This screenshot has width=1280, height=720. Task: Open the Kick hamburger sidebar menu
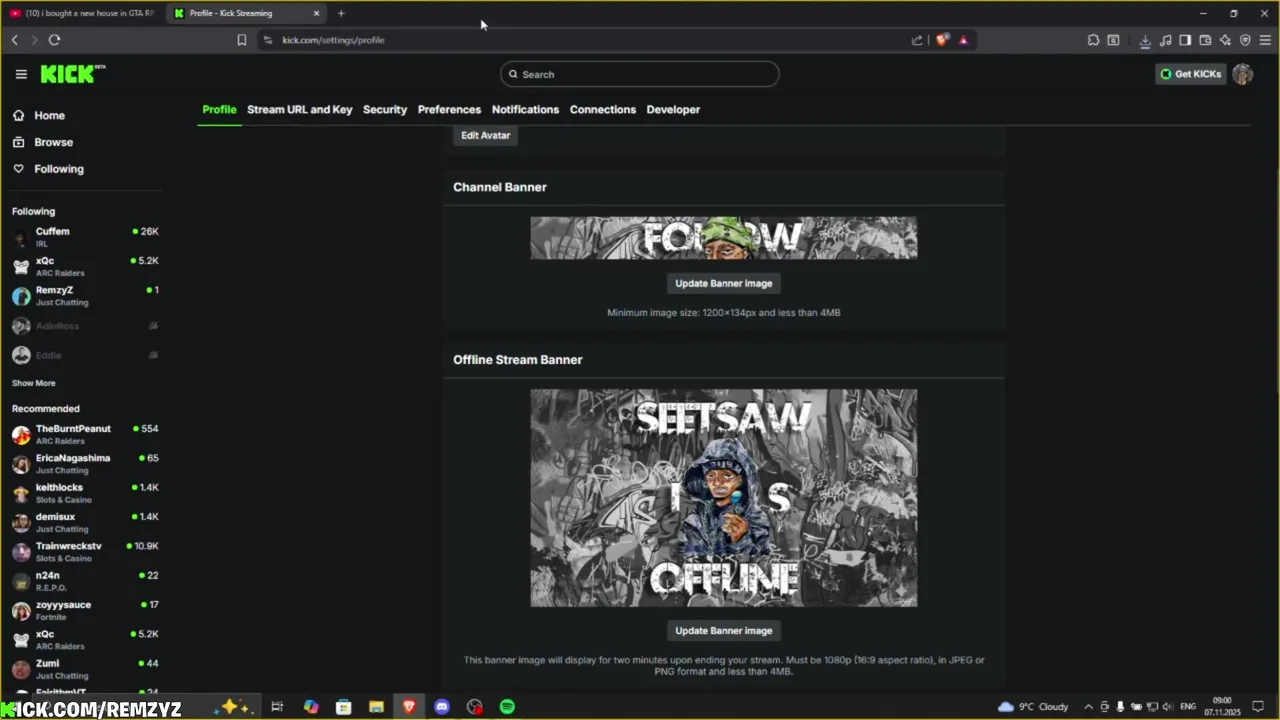(21, 74)
